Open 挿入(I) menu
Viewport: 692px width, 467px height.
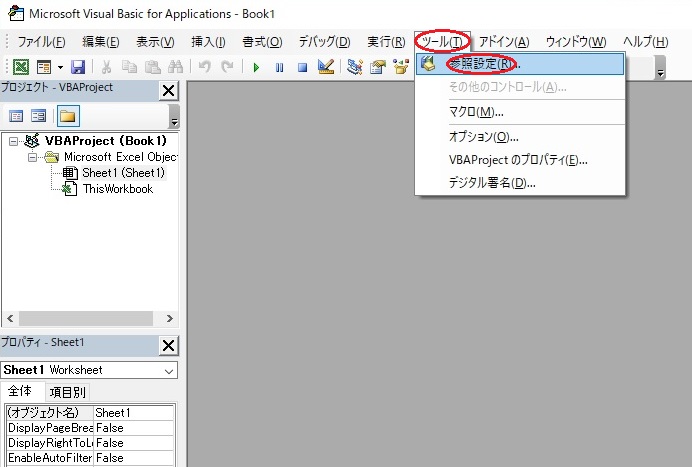point(208,42)
